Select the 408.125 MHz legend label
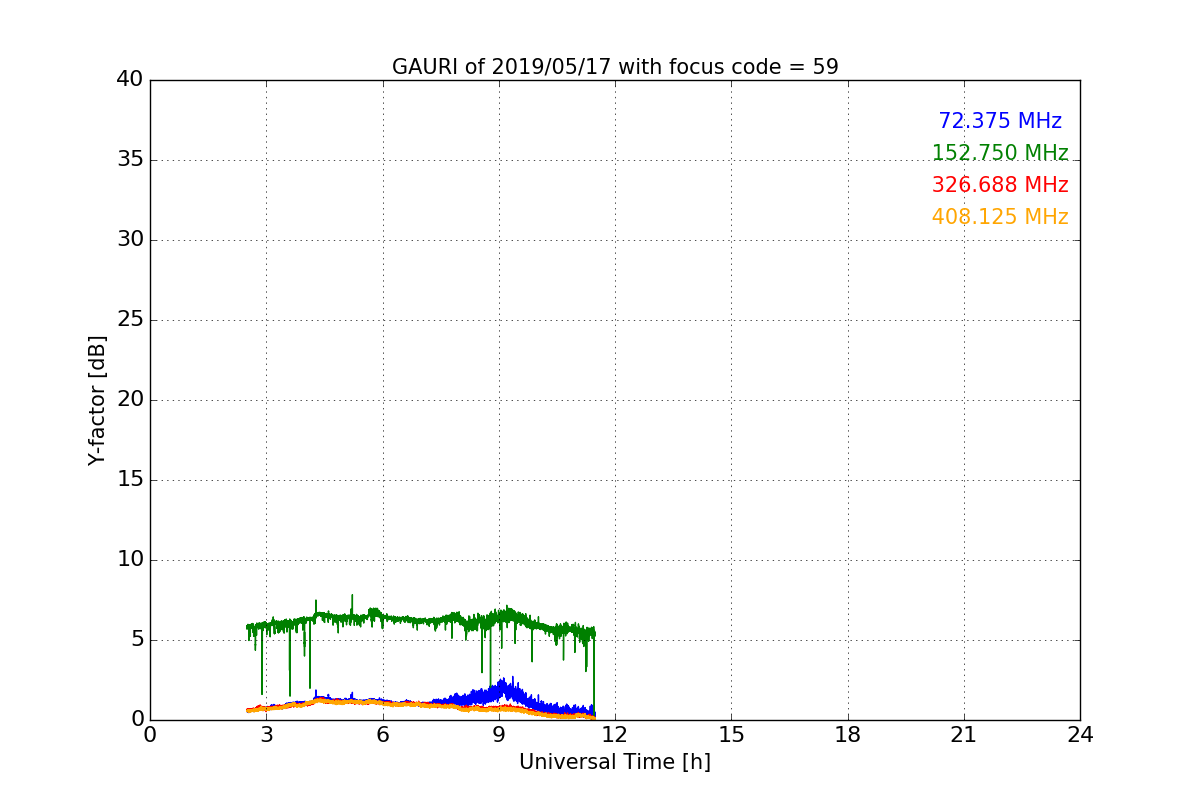This screenshot has width=1200, height=800. tap(1000, 217)
